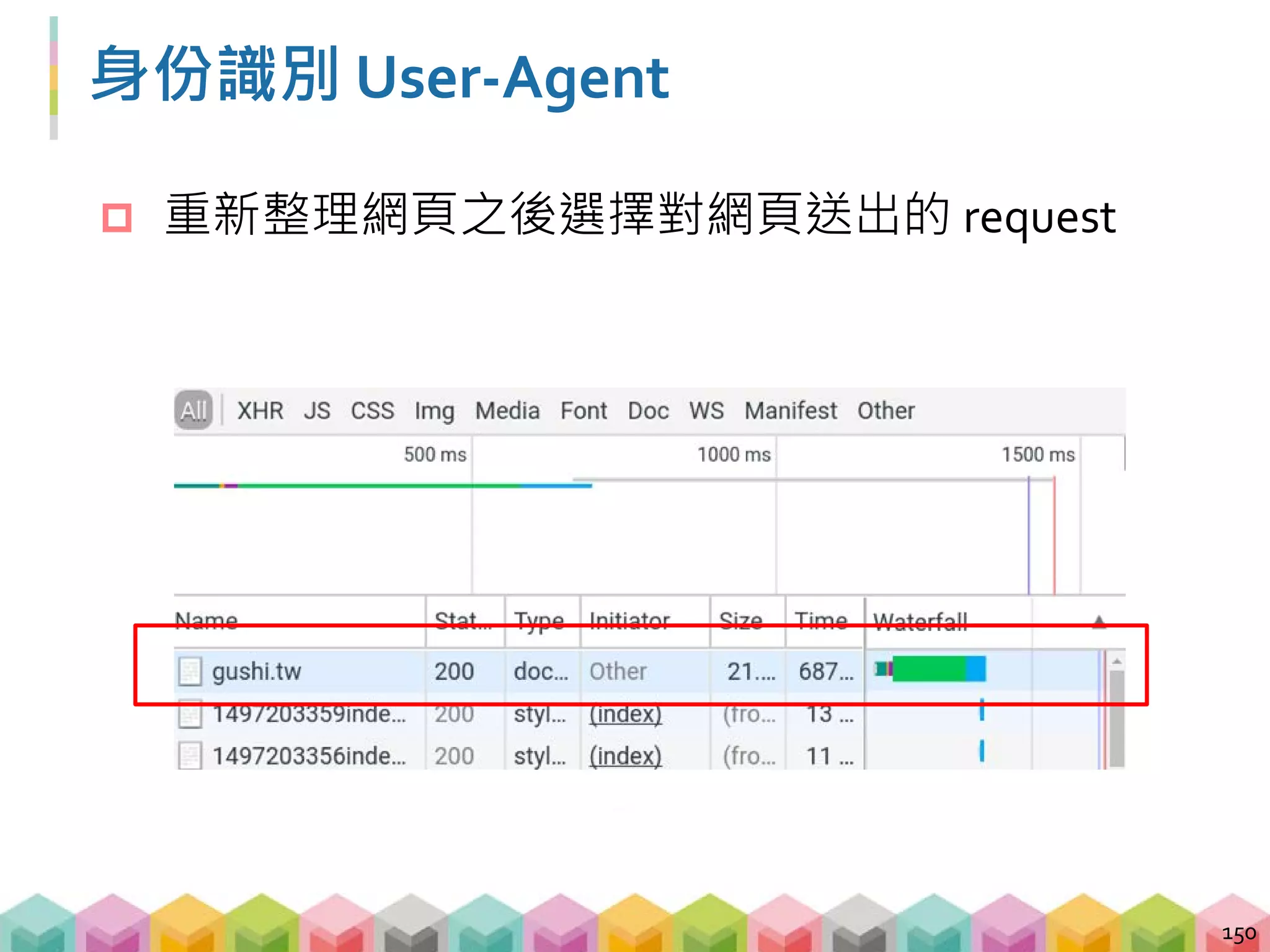Click the 1497203359inde file icon
Screen dimensions: 1270x952
click(190, 714)
